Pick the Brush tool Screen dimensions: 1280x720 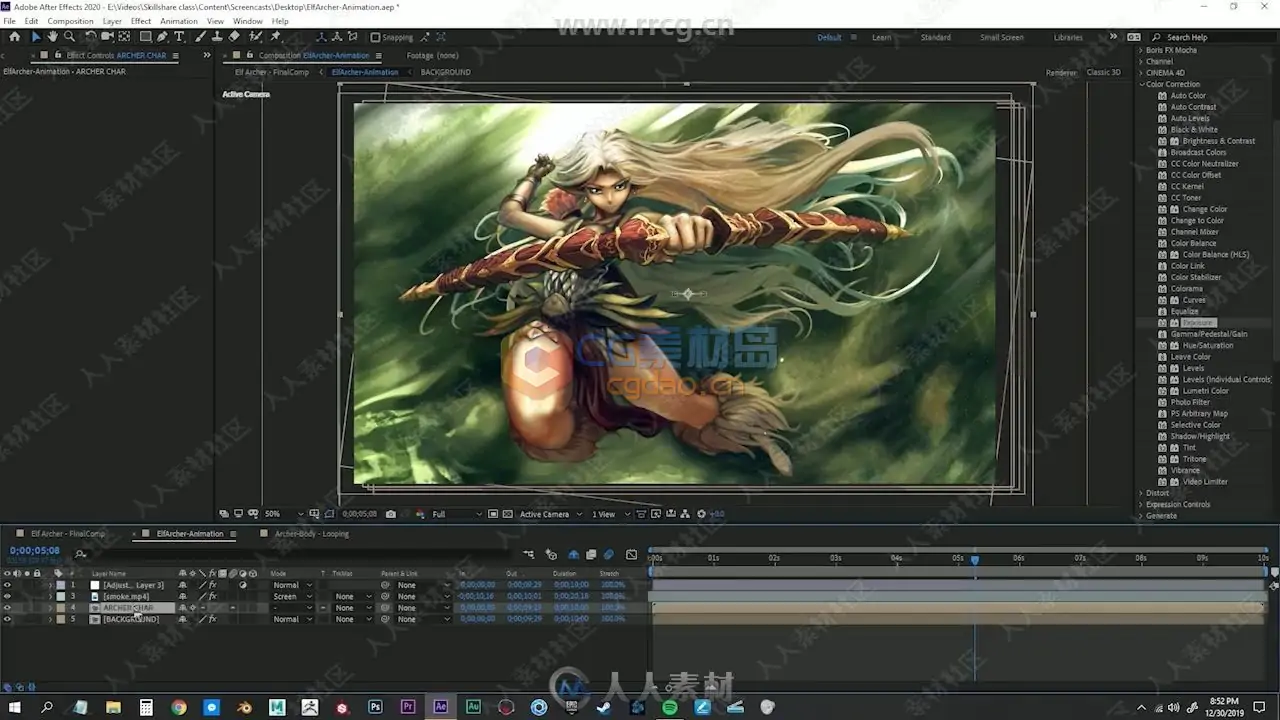pos(200,37)
